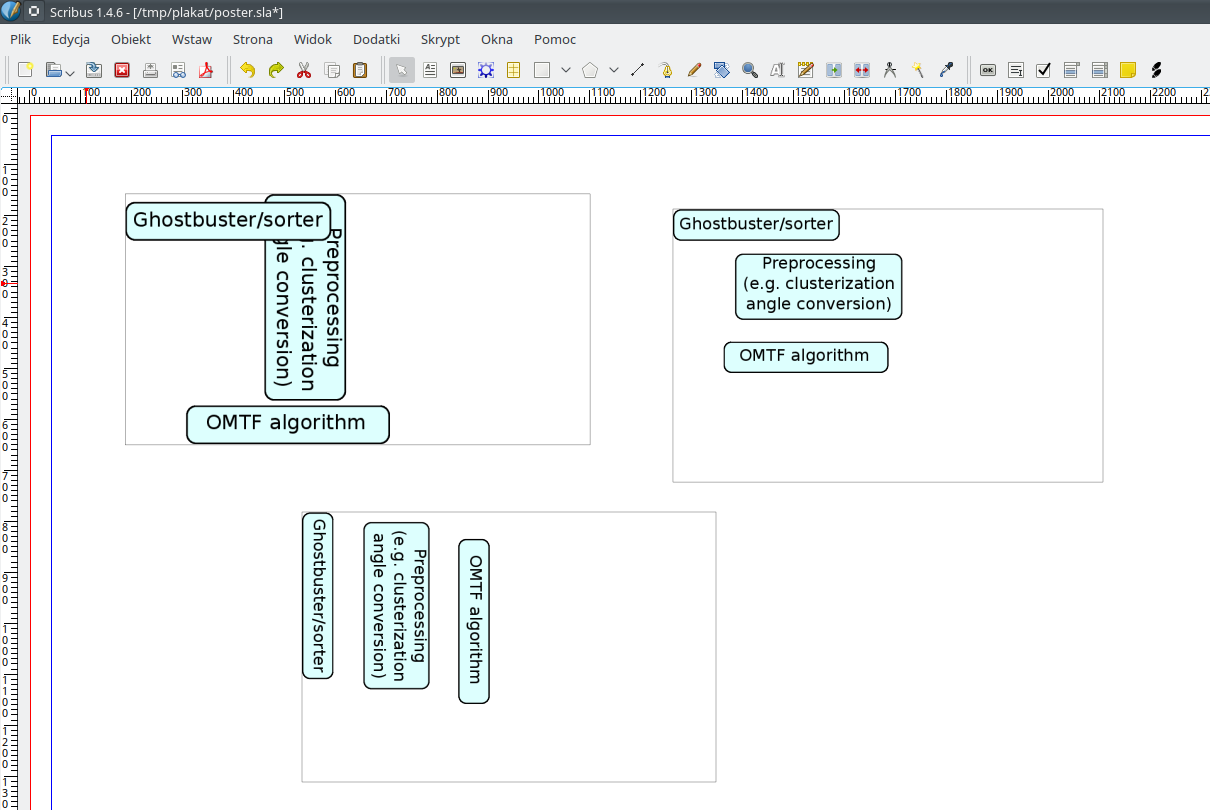This screenshot has height=810, width=1210.
Task: Run the preflight verifier
Action: [179, 70]
